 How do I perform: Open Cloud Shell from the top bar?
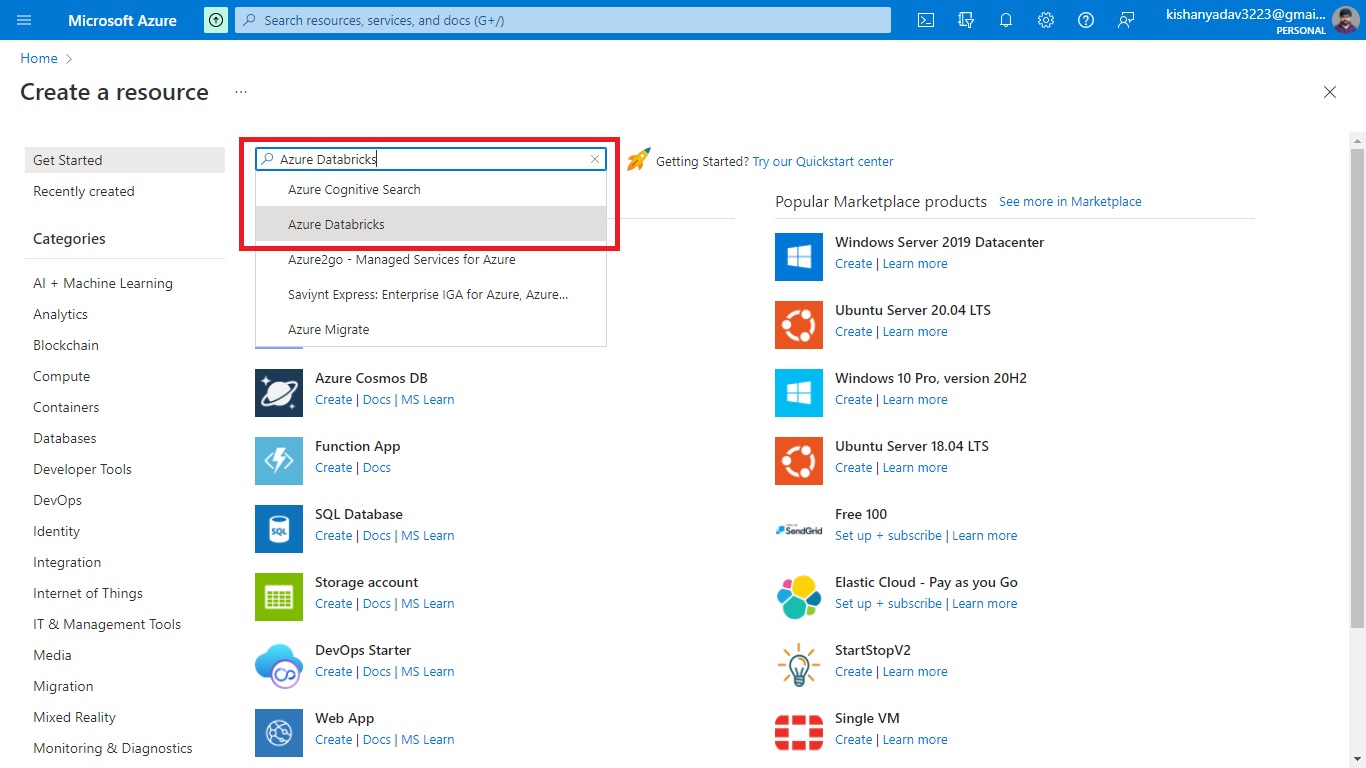click(x=926, y=20)
